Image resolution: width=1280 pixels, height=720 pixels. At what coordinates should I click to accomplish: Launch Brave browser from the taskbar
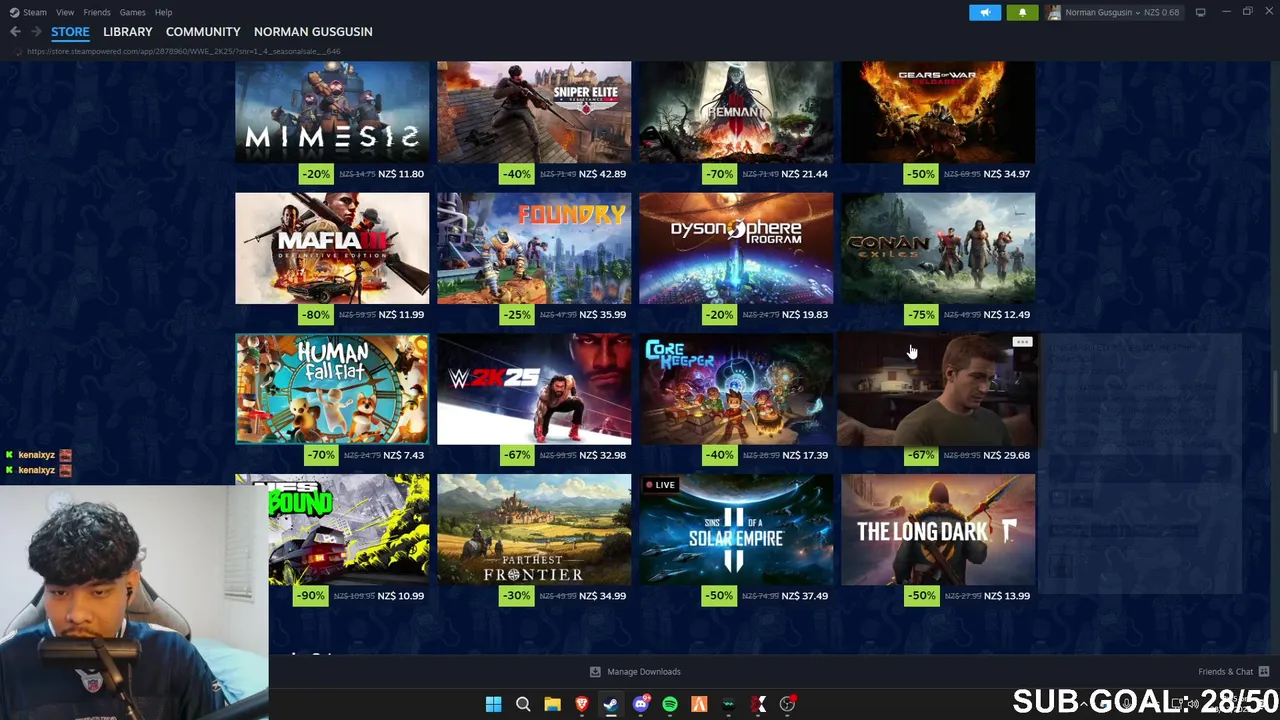pos(581,705)
